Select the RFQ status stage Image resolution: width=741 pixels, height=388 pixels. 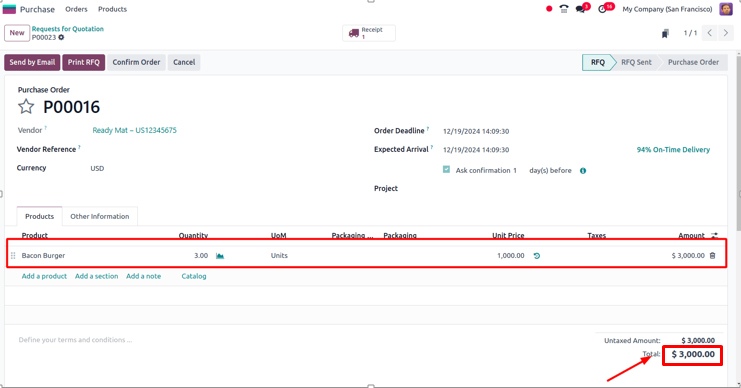pyautogui.click(x=597, y=62)
